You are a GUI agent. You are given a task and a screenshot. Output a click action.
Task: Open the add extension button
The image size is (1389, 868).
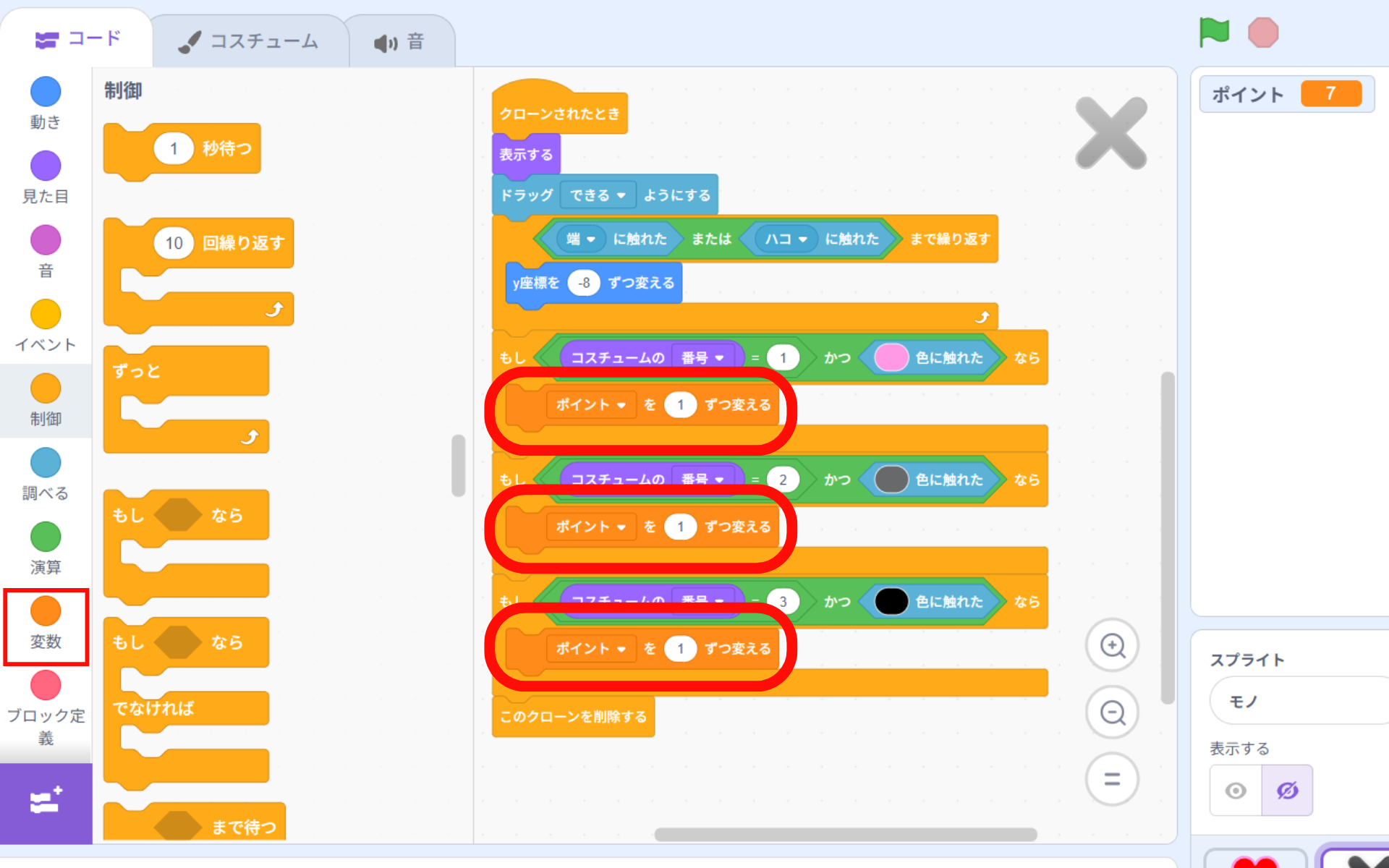(46, 802)
